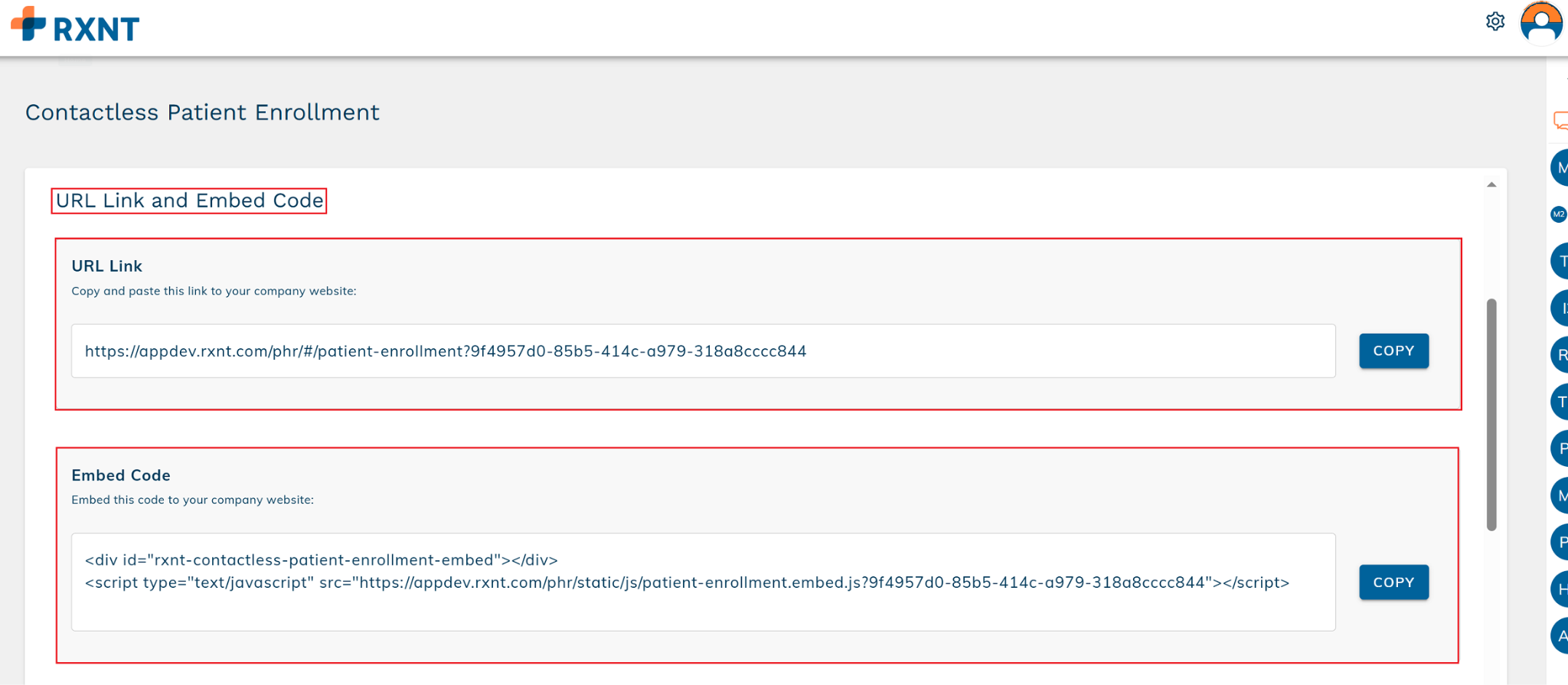Click the 'Copy and paste this link' instruction
The height and width of the screenshot is (685, 1568).
214,291
